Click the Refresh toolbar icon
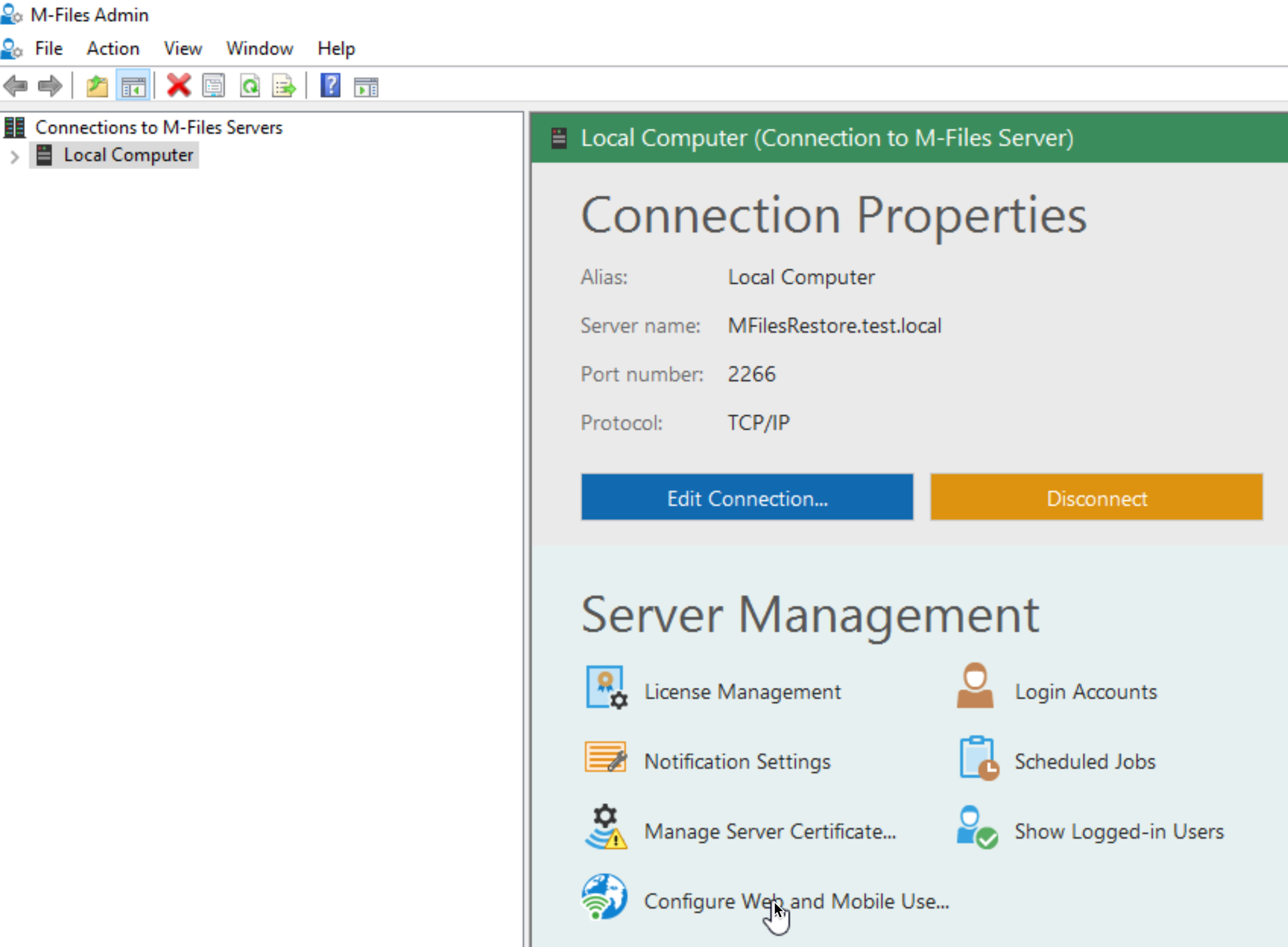This screenshot has width=1288, height=947. point(250,86)
